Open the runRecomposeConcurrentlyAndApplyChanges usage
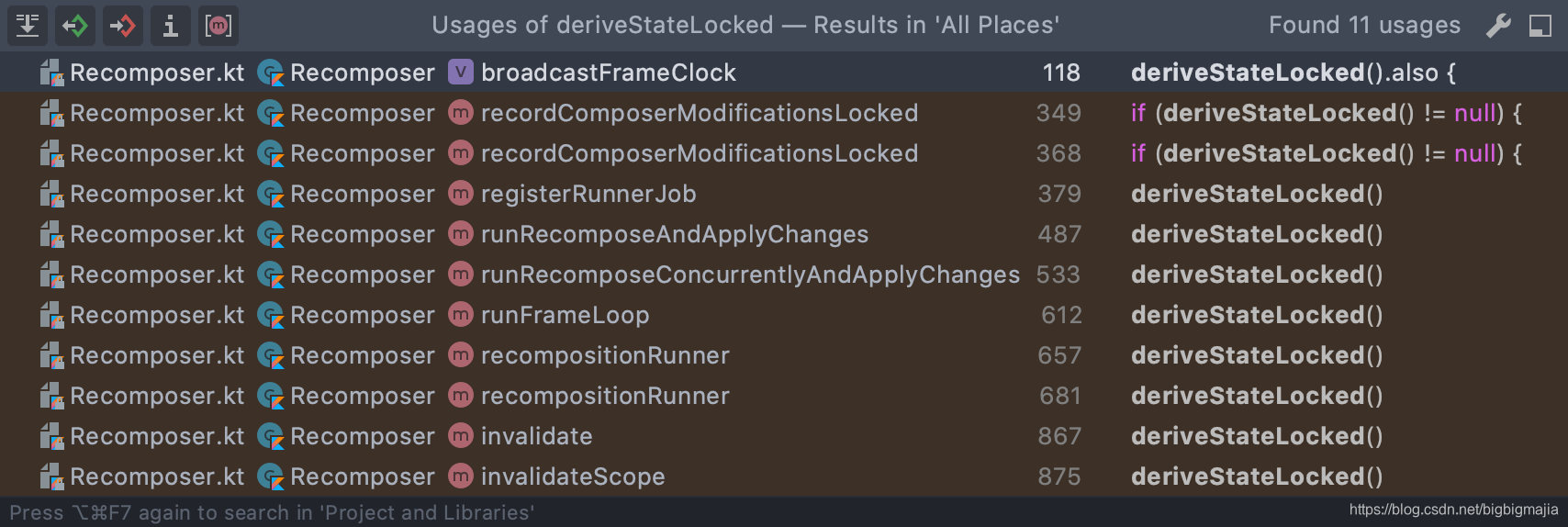The image size is (1568, 527). pyautogui.click(x=749, y=275)
